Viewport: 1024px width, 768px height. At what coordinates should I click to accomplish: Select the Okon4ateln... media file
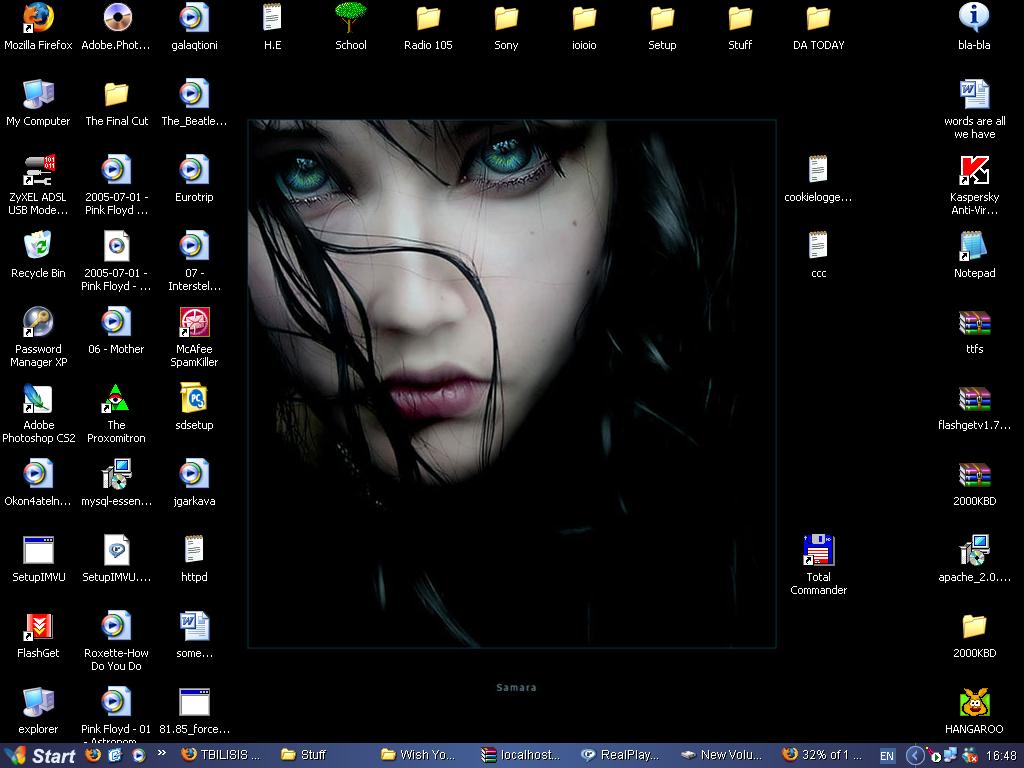(38, 473)
